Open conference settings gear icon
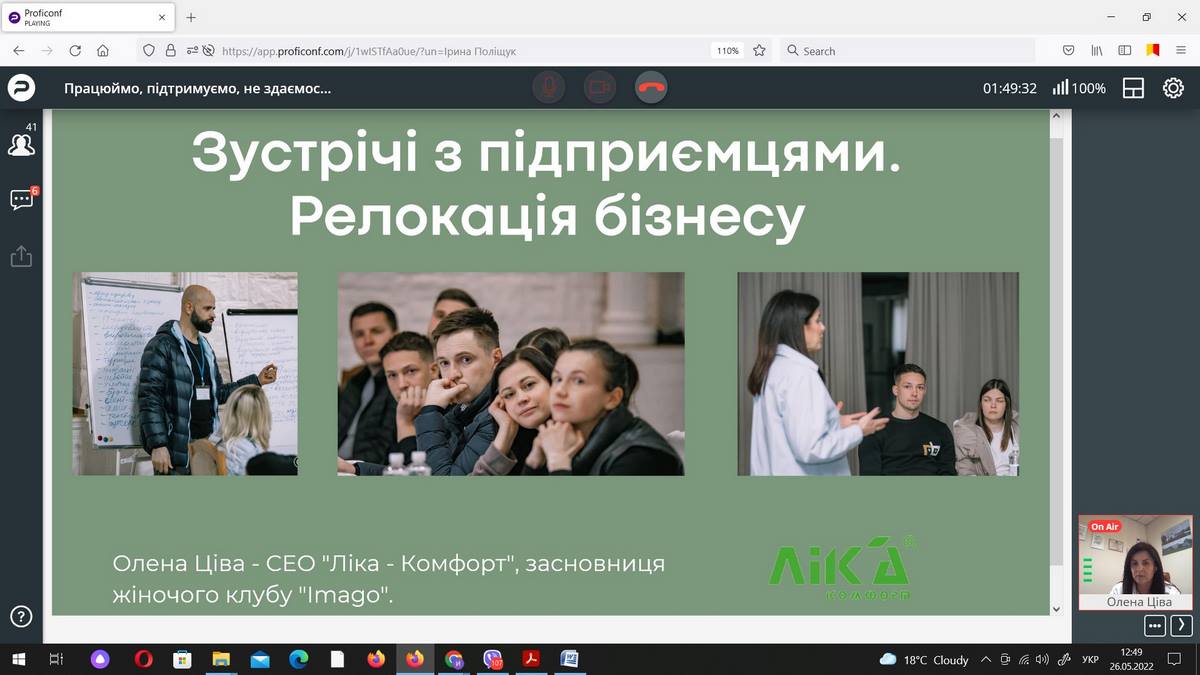The width and height of the screenshot is (1200, 675). [x=1173, y=88]
